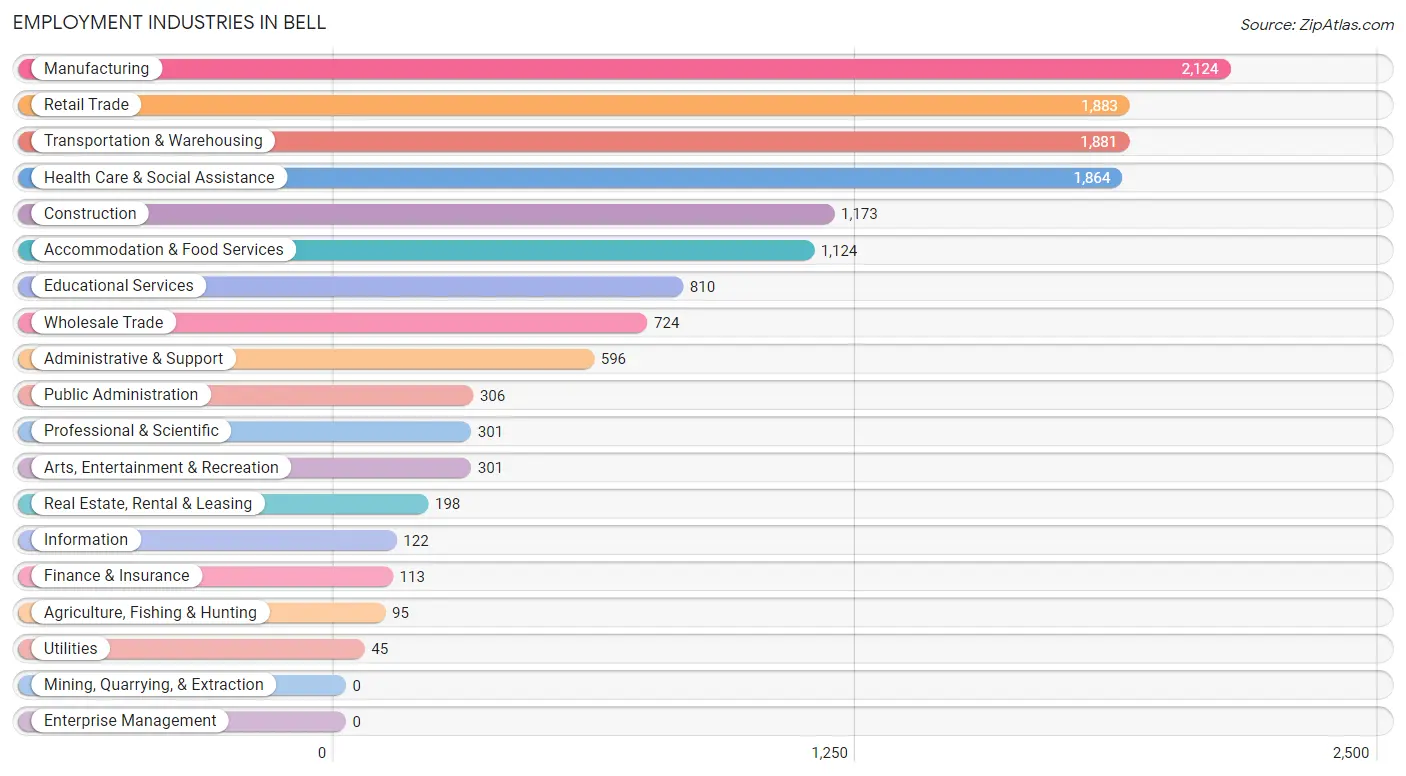Open the Source: ZipAtlas.com link
Image resolution: width=1406 pixels, height=776 pixels.
[1317, 25]
